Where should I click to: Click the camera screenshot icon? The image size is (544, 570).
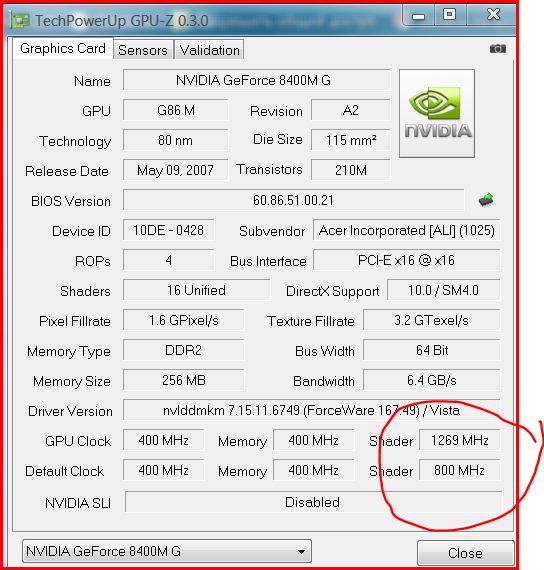(497, 48)
